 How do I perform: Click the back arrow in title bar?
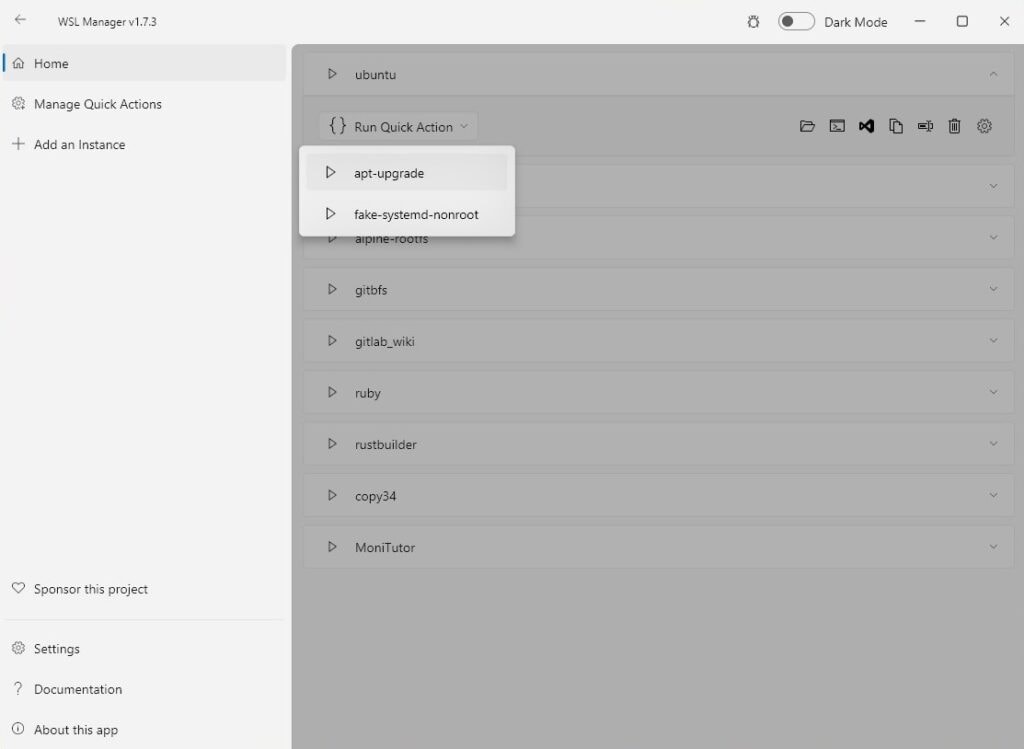pyautogui.click(x=20, y=20)
